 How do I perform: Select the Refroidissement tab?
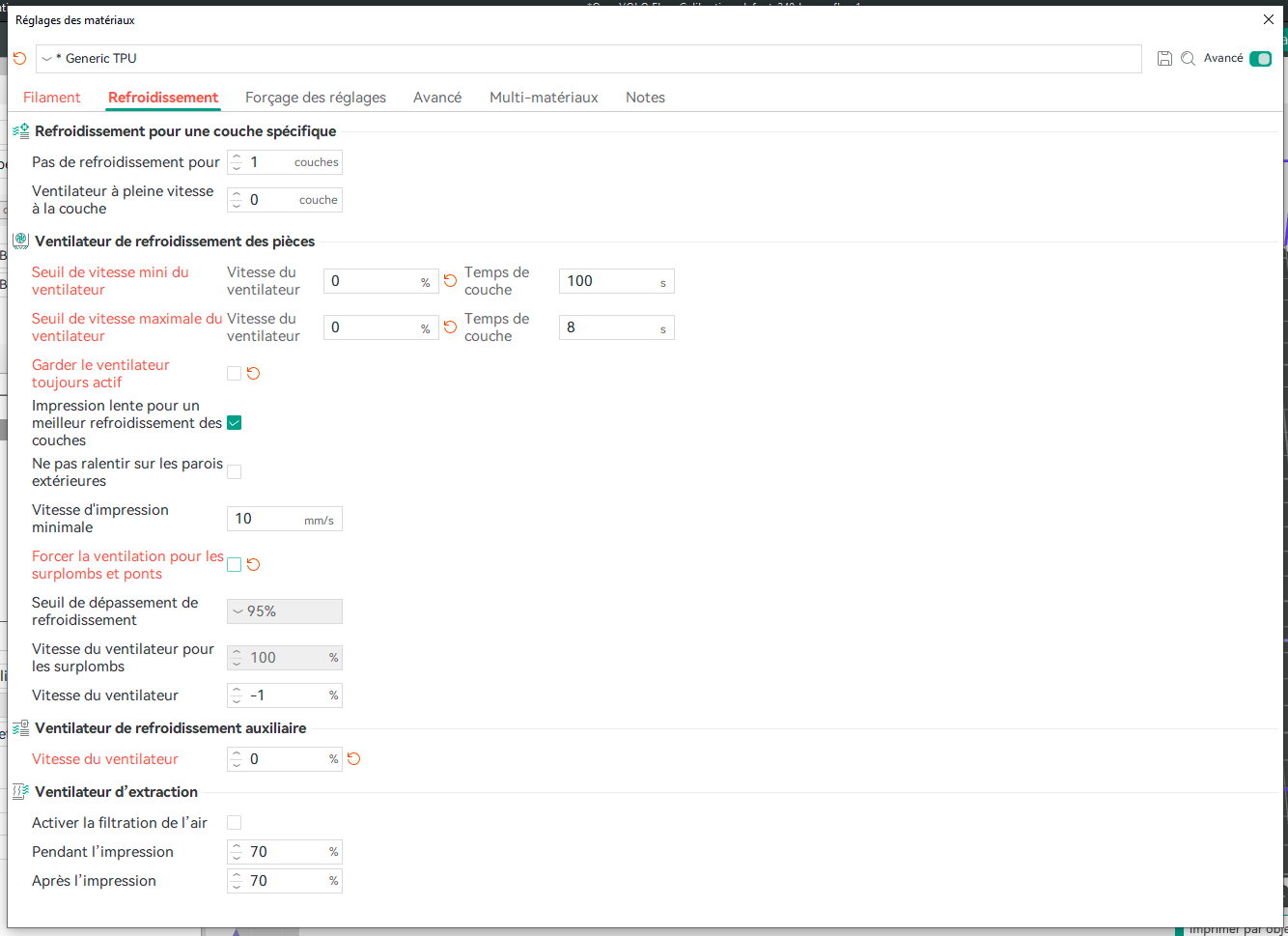tap(163, 98)
